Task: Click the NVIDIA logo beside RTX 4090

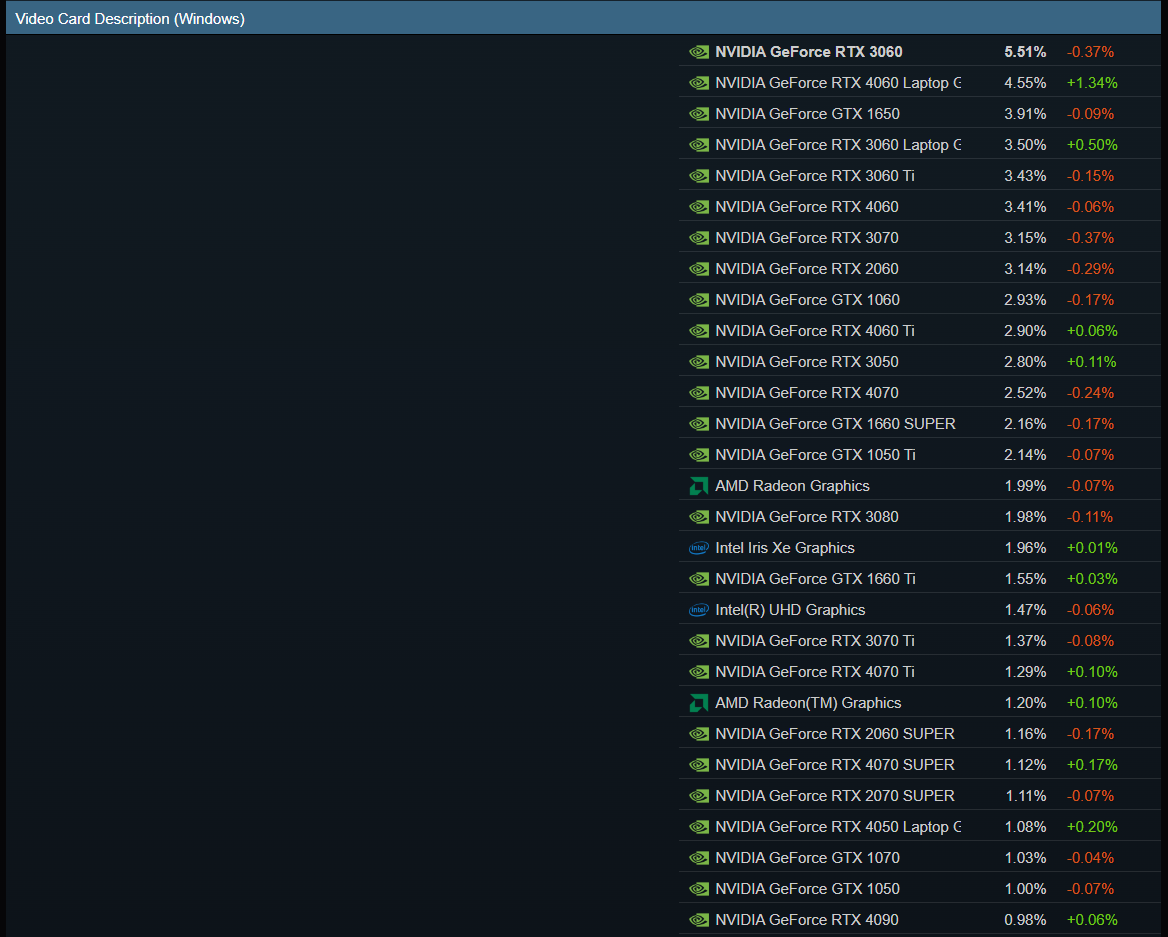Action: pos(699,920)
